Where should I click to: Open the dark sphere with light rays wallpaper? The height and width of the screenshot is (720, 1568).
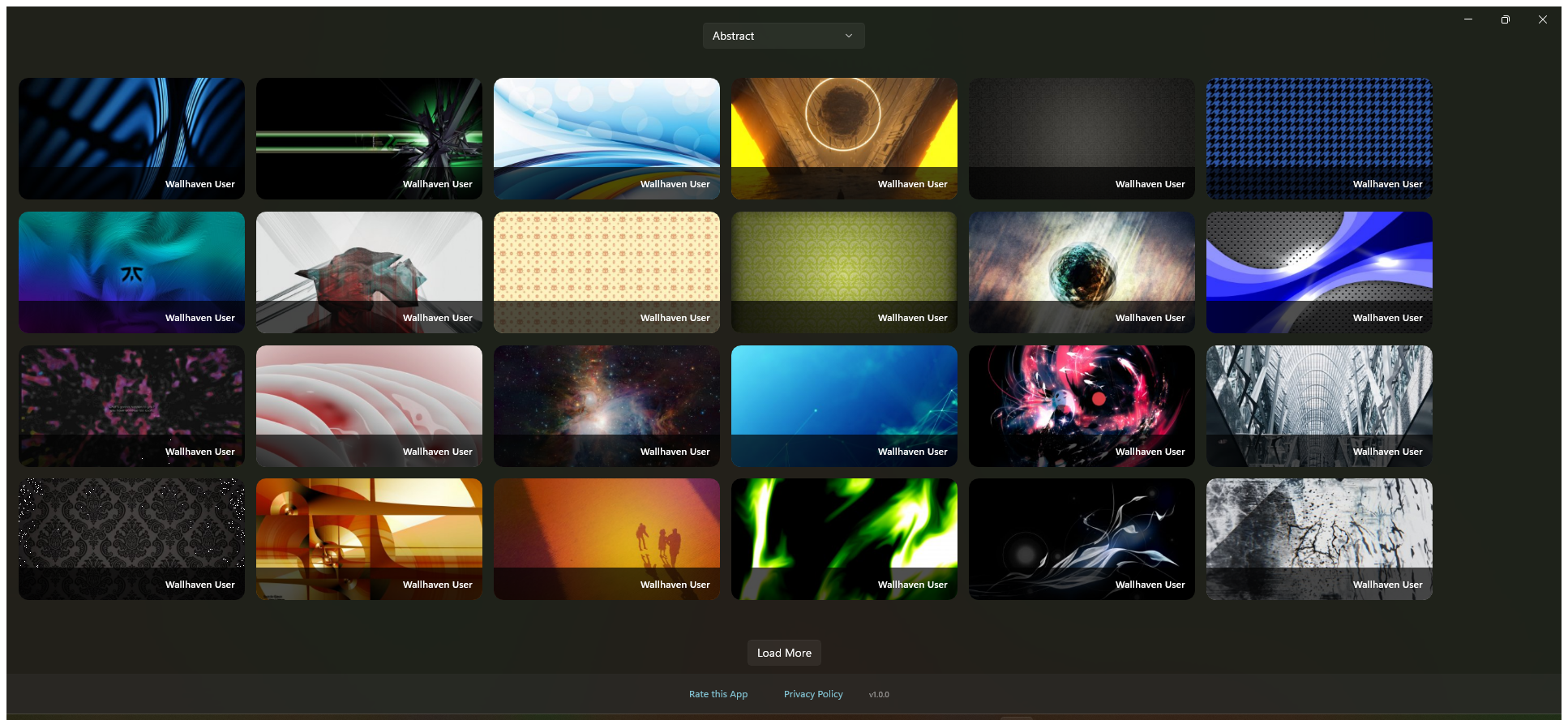[x=1082, y=272]
